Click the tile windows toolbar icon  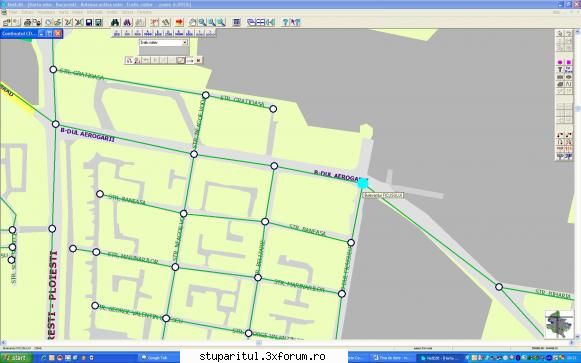click(261, 22)
